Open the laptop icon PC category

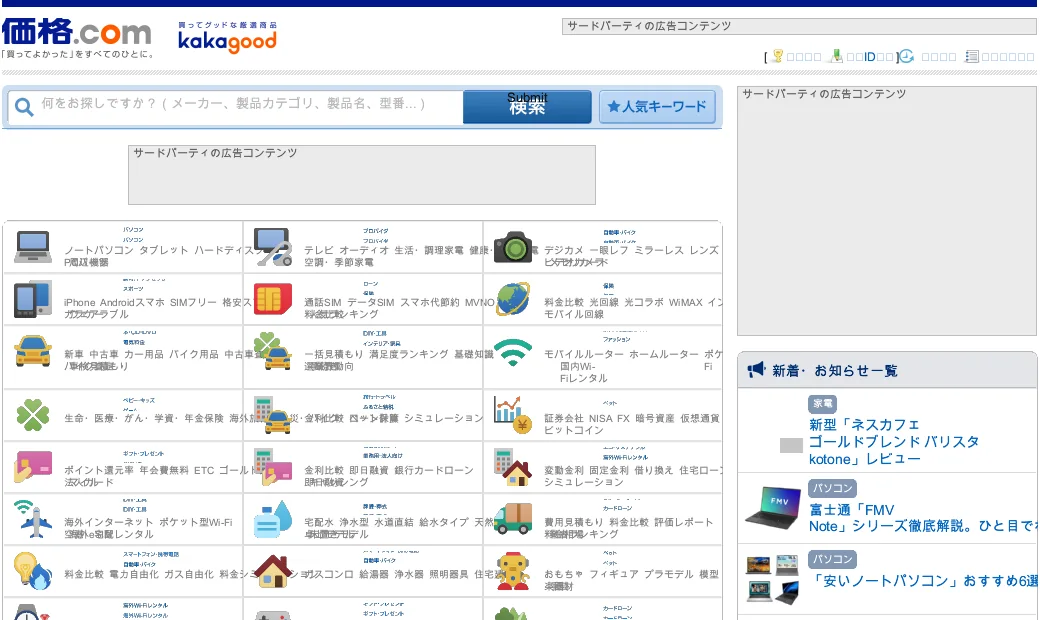(x=32, y=247)
